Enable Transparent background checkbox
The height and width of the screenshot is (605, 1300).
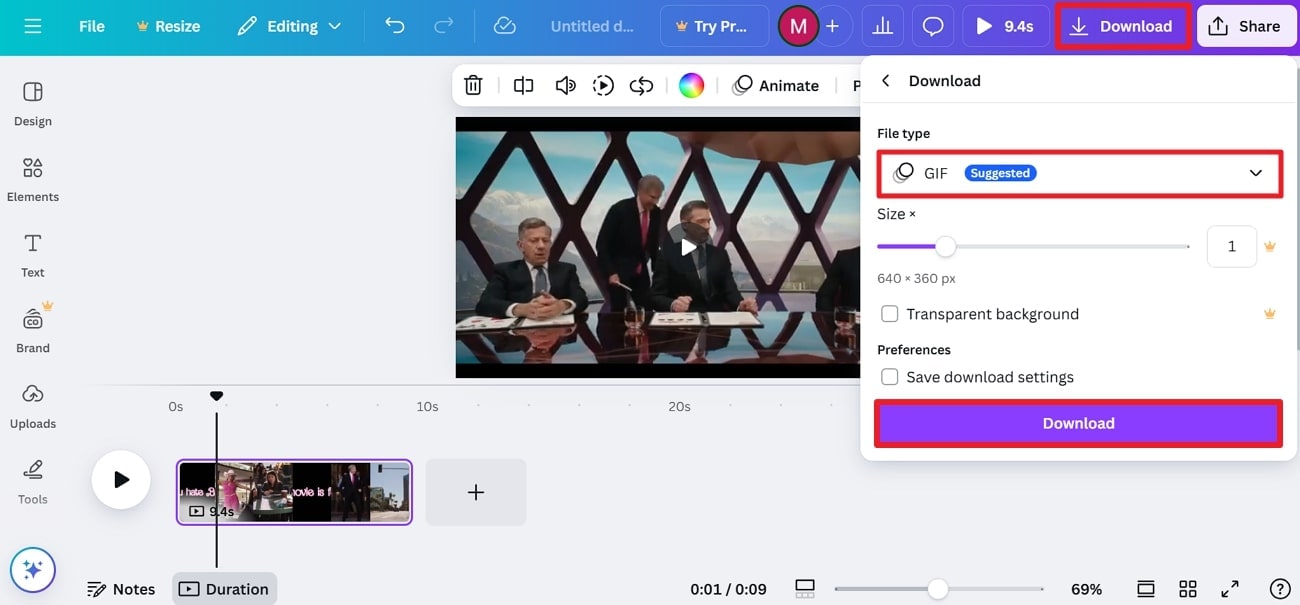[x=889, y=314]
